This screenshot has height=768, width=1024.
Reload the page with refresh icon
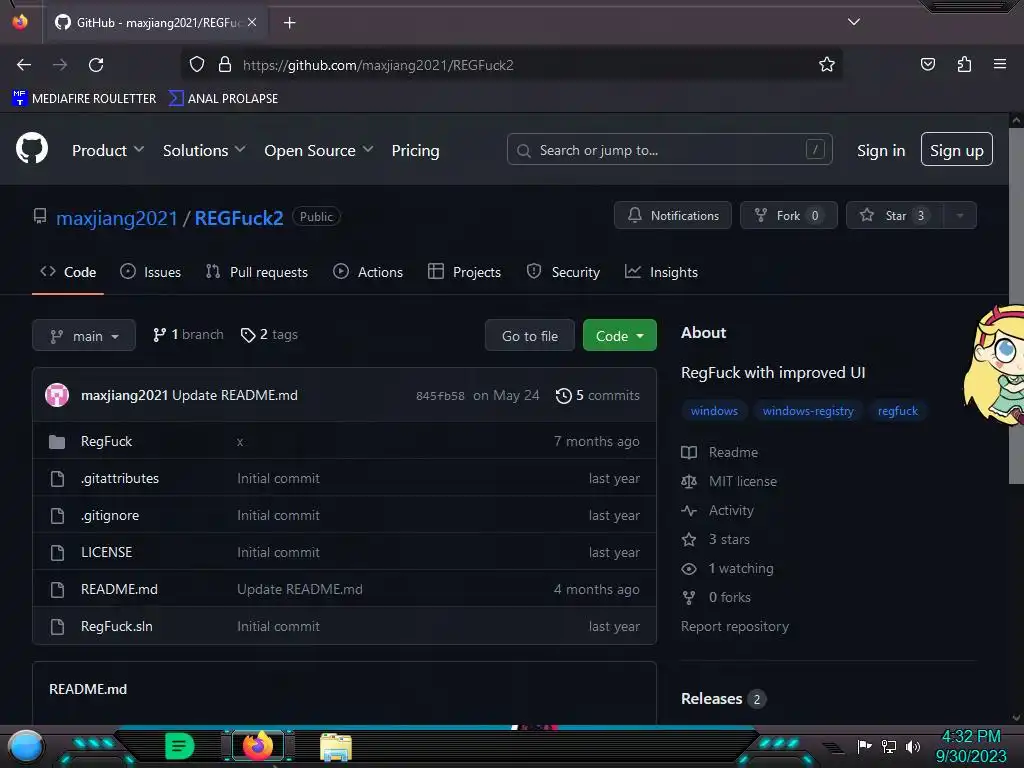click(96, 65)
